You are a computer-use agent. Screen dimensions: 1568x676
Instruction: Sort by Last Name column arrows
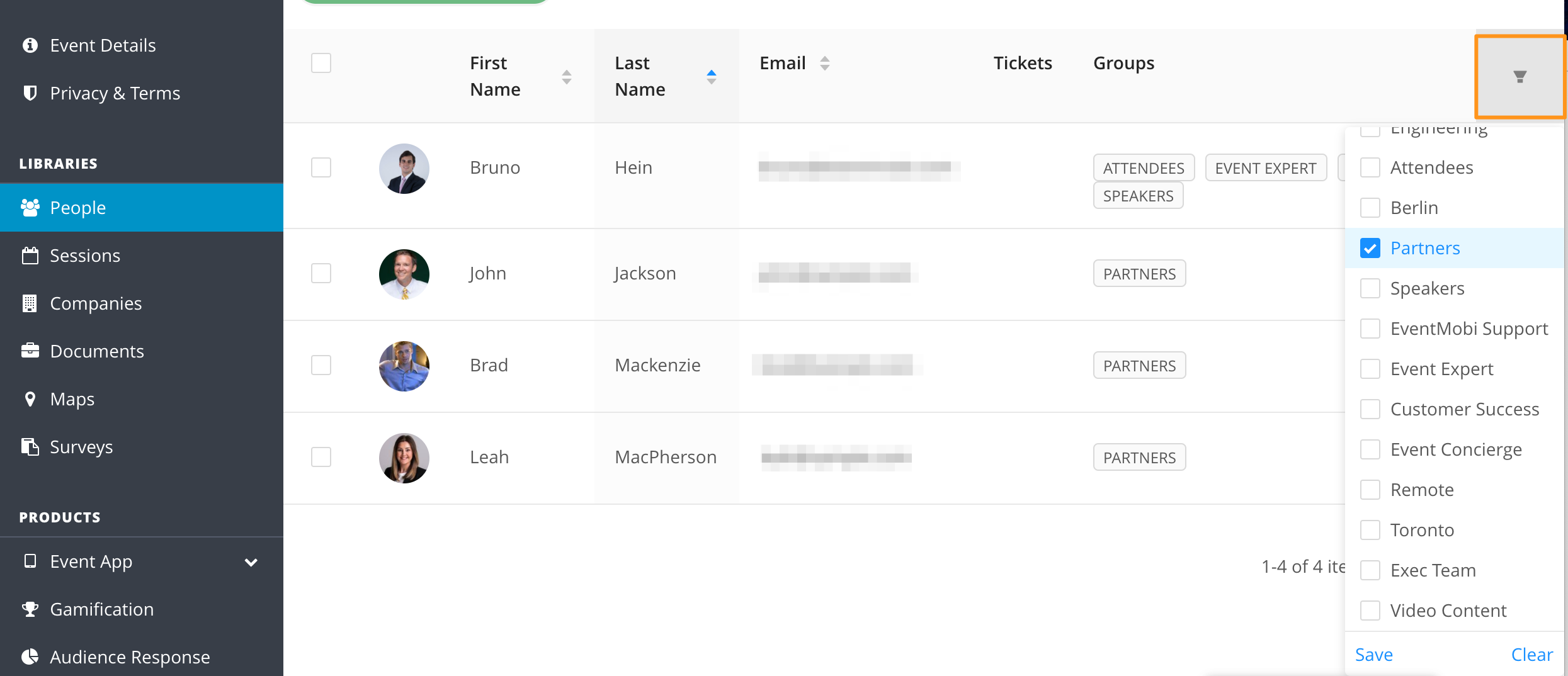(712, 77)
